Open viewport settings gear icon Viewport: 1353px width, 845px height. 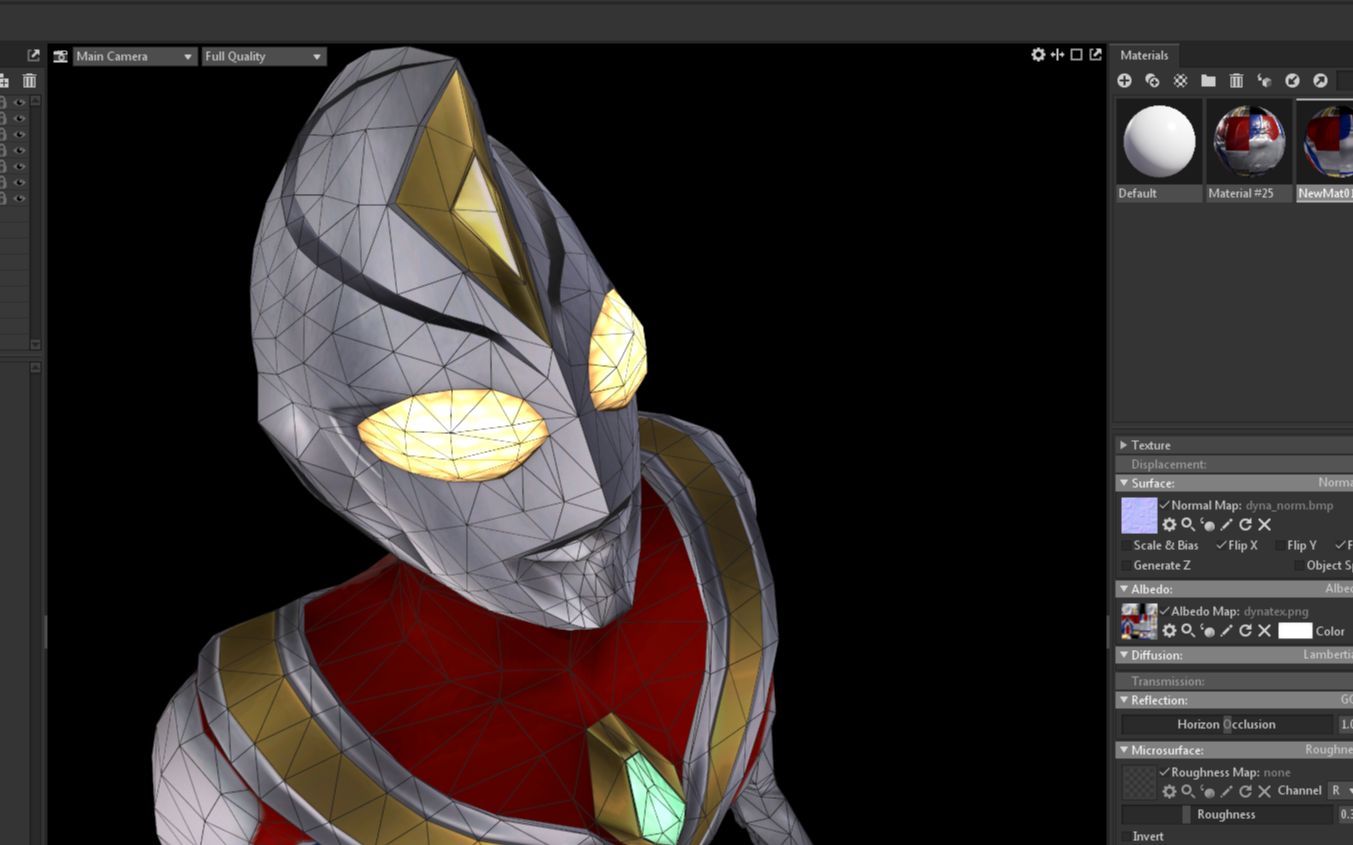1038,55
